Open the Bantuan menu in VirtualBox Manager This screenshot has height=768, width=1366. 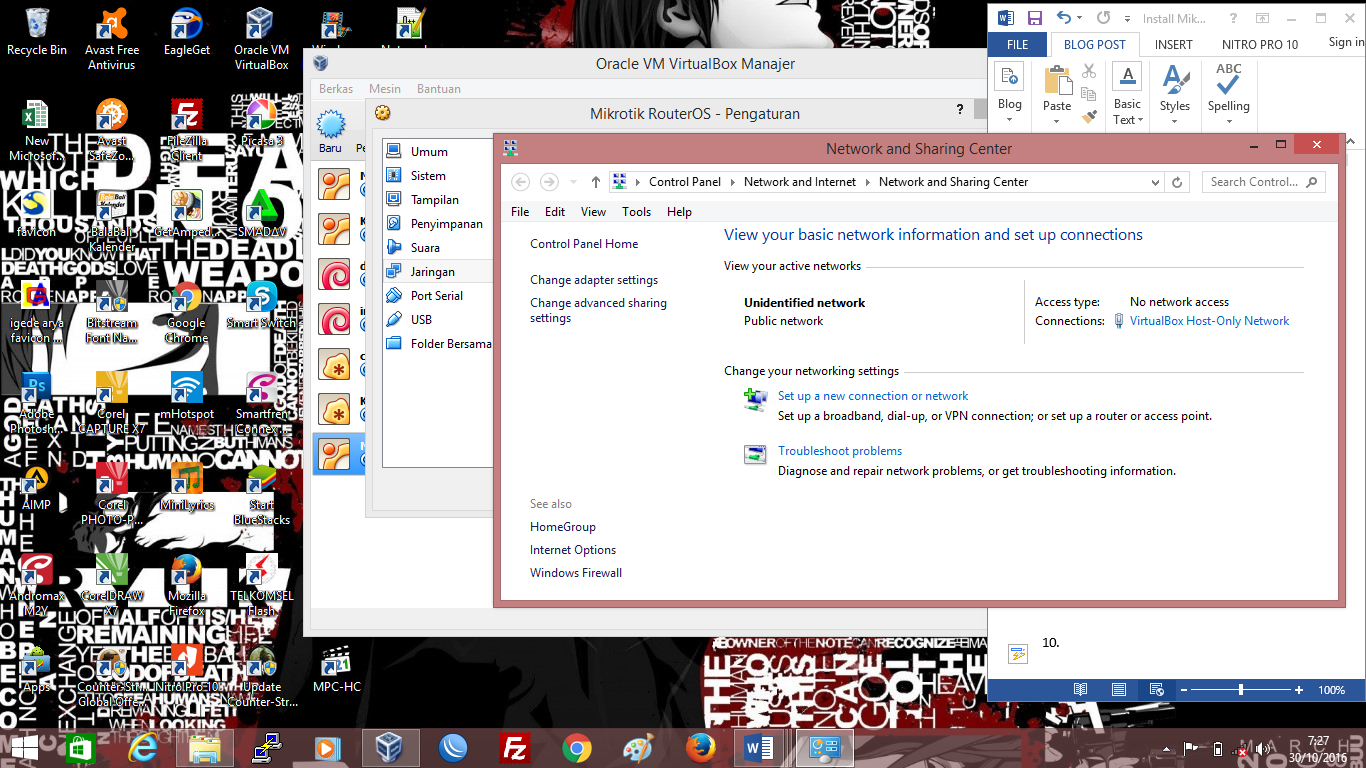coord(439,89)
